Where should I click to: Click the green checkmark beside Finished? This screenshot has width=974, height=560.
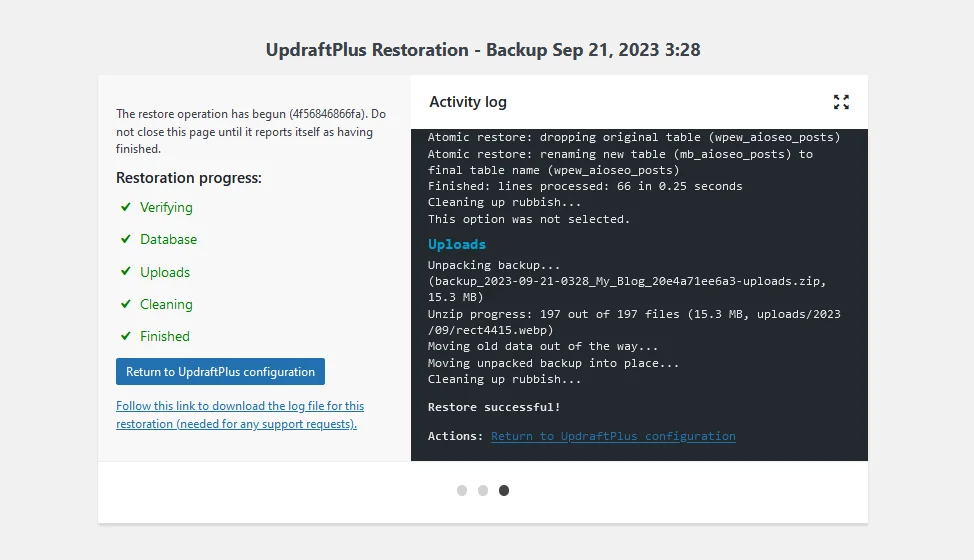pos(125,336)
